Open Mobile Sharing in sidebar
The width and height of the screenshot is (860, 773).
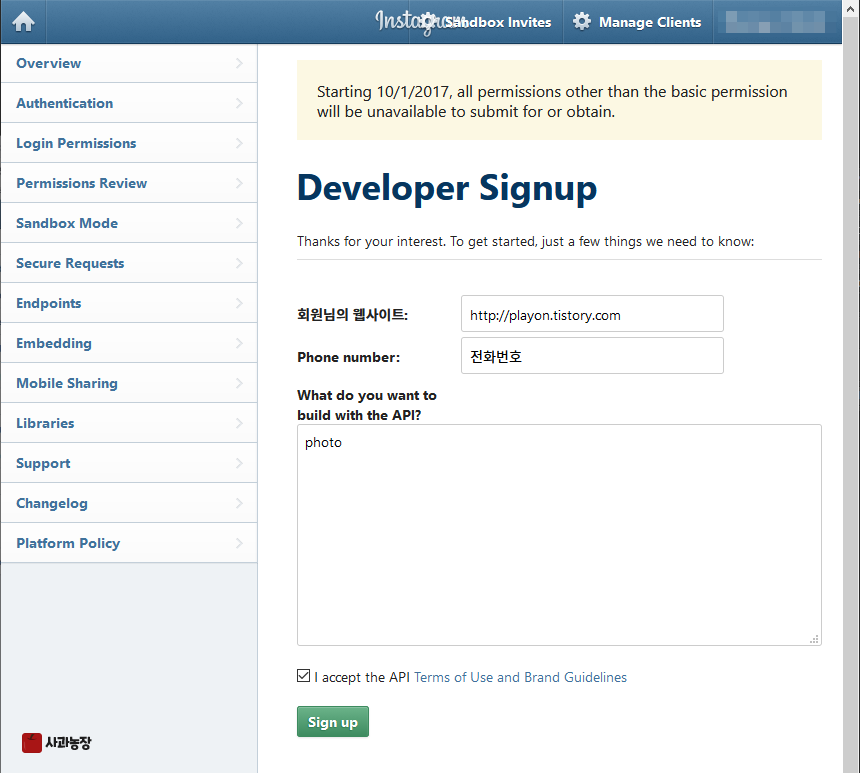(129, 383)
